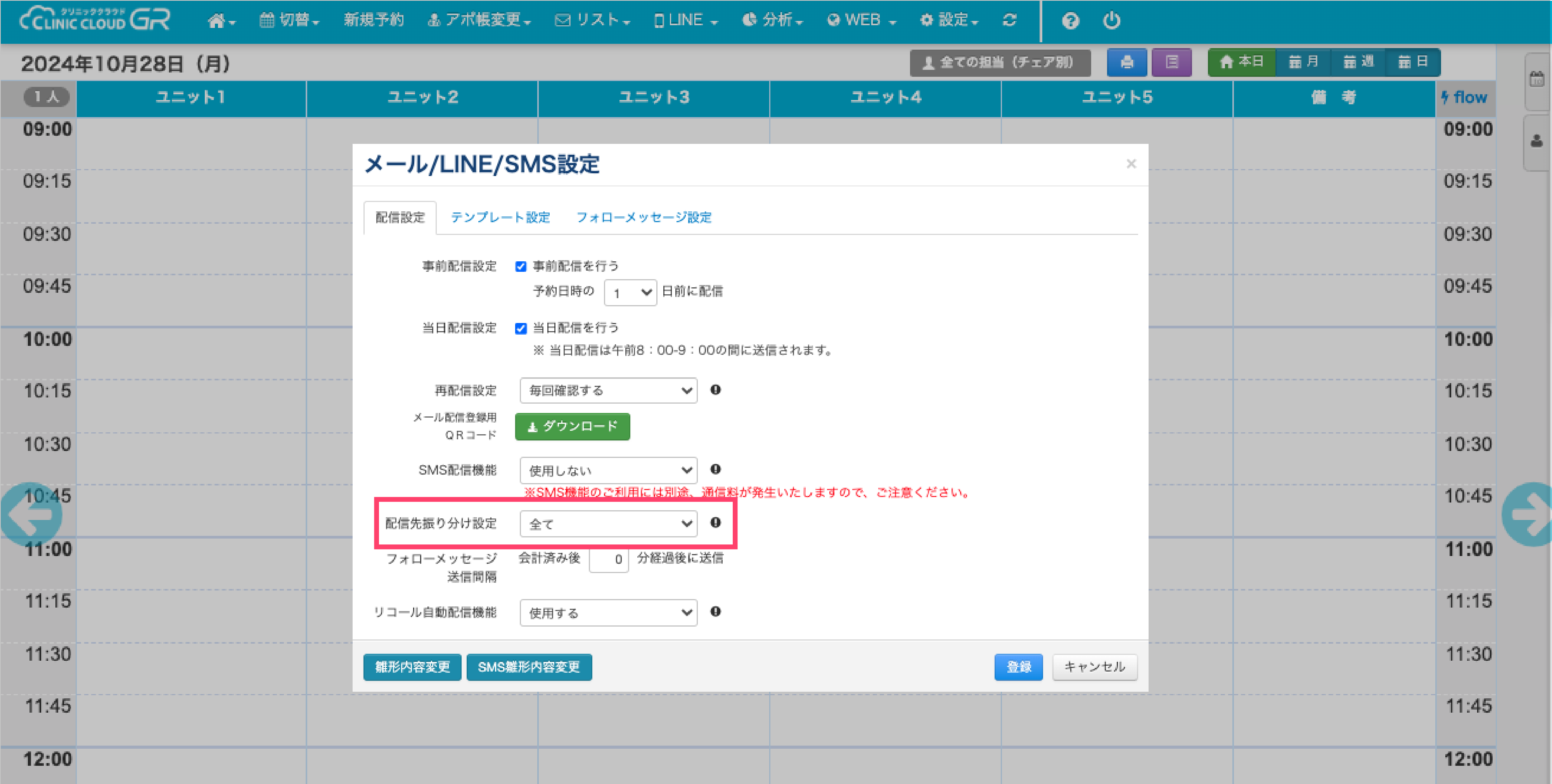Click the help question mark icon
Screen dimensions: 1552x784
coord(1070,21)
